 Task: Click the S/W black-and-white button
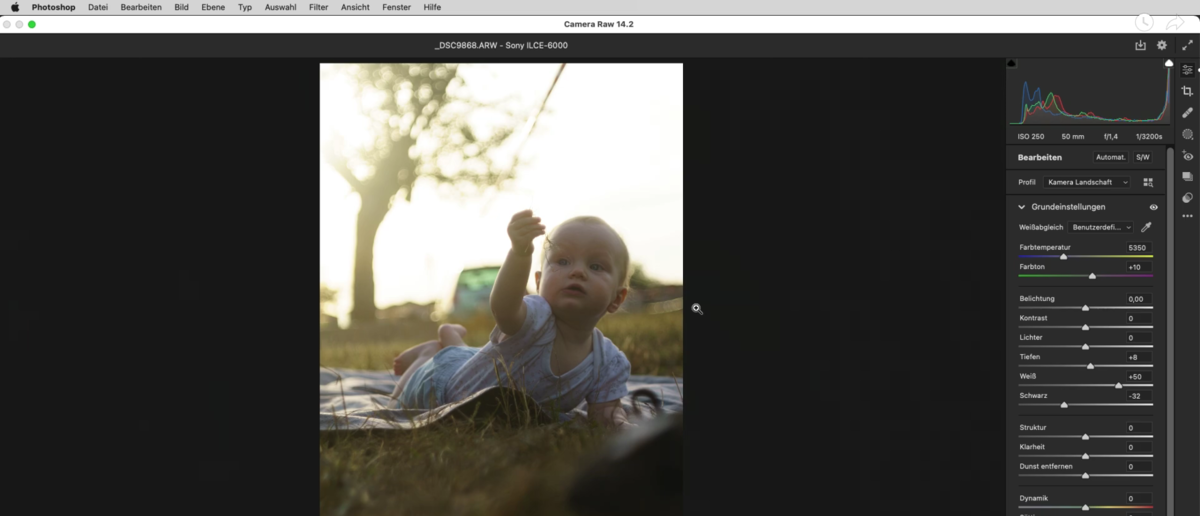pyautogui.click(x=1142, y=157)
